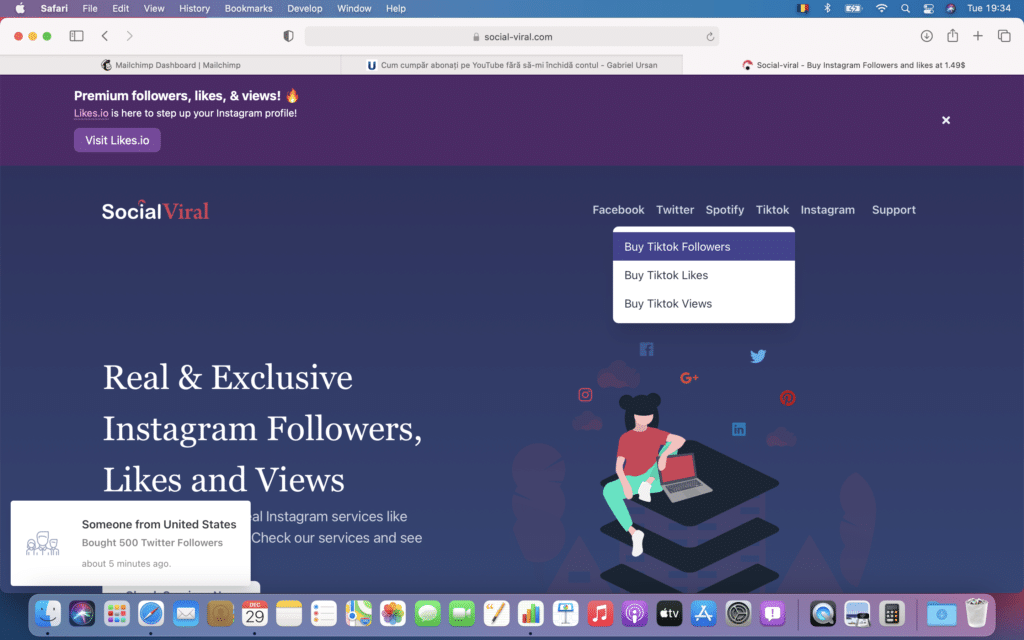Toggle the Safari sidebar icon
The image size is (1024, 640).
(76, 36)
